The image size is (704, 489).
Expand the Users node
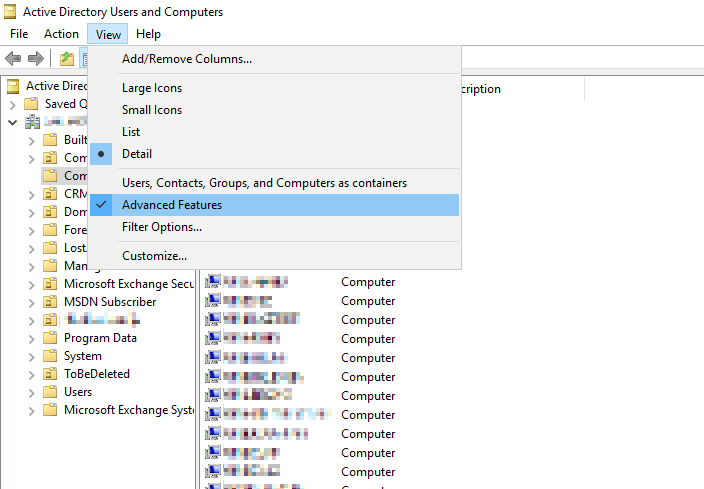tap(31, 393)
